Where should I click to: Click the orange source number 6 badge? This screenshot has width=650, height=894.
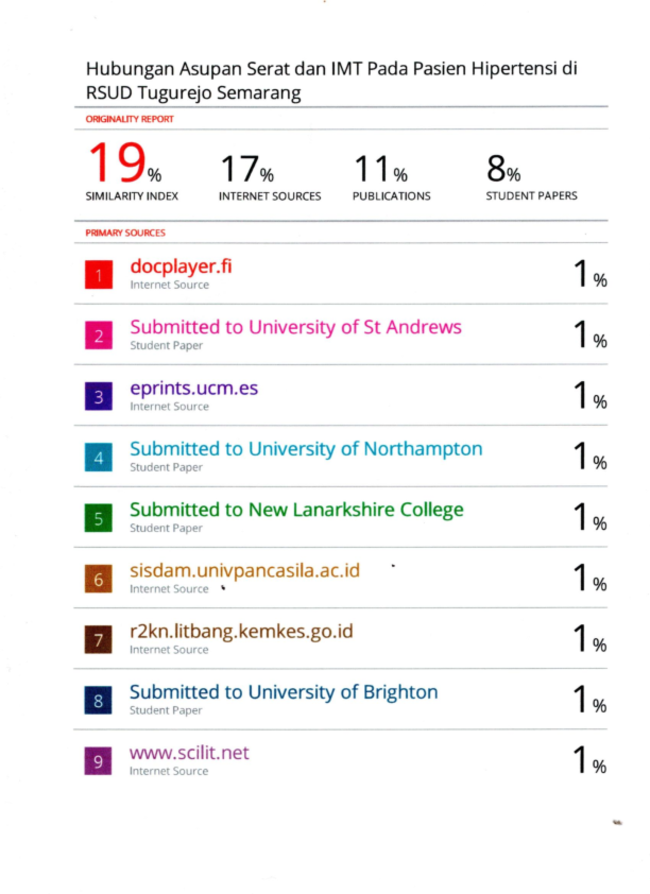(99, 579)
